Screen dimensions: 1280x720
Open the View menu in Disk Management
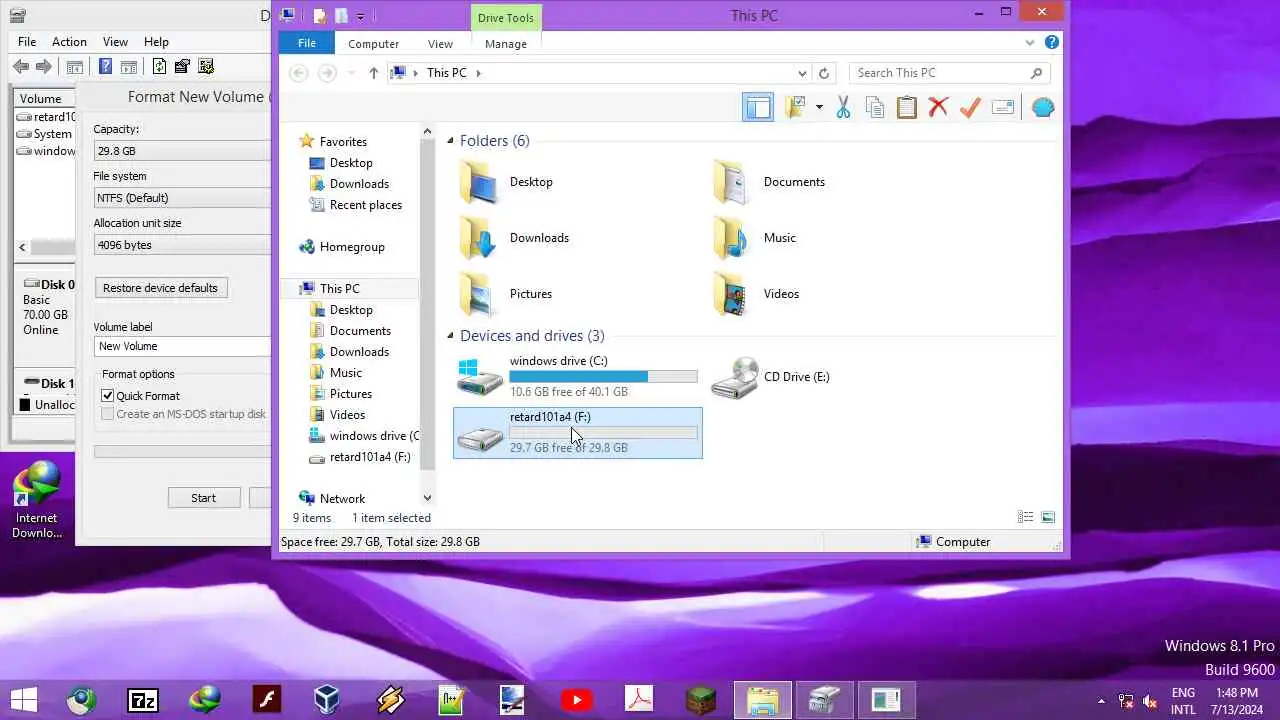coord(115,42)
